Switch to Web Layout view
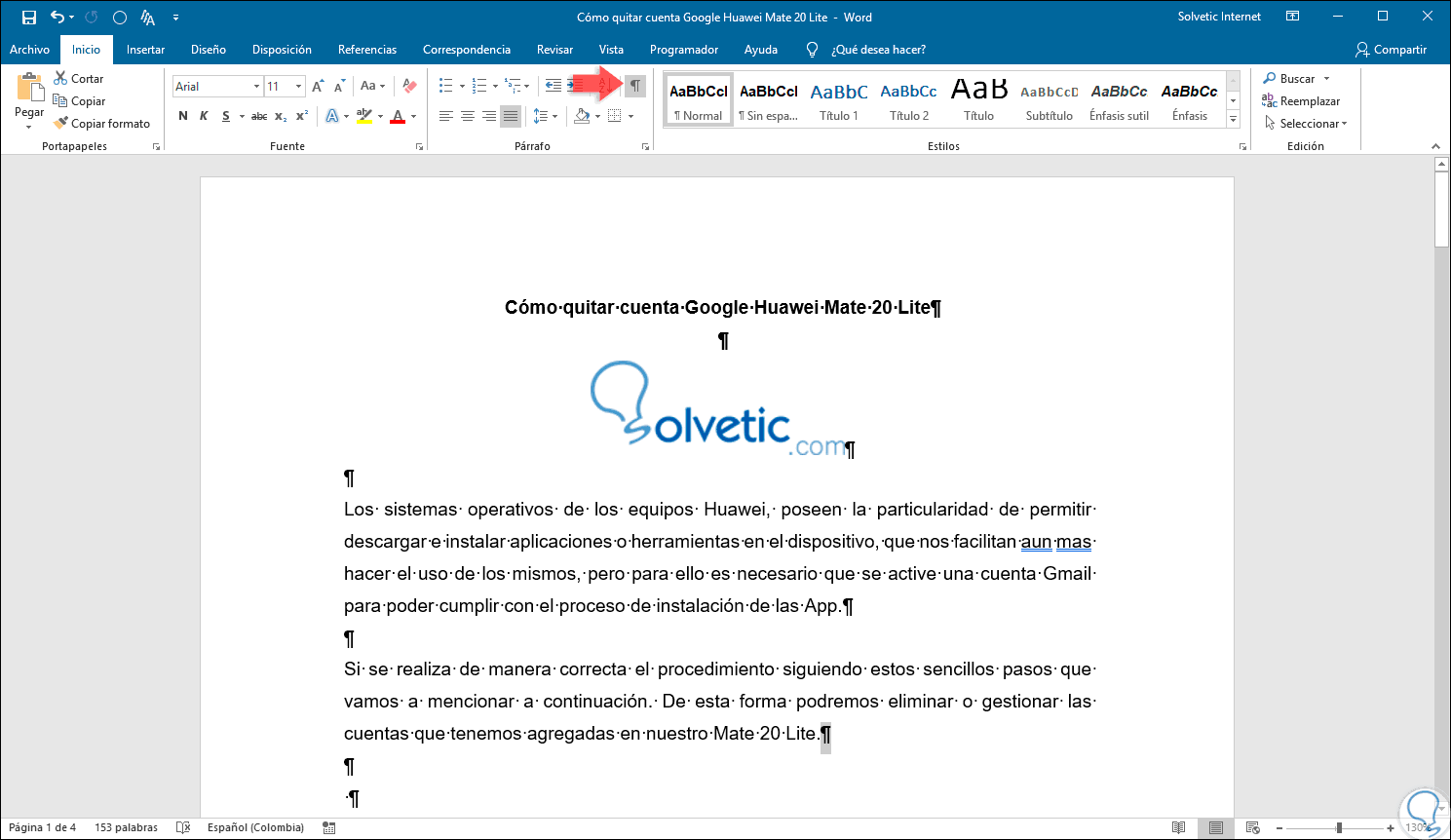Screen dimensions: 1451x840 point(1253,828)
